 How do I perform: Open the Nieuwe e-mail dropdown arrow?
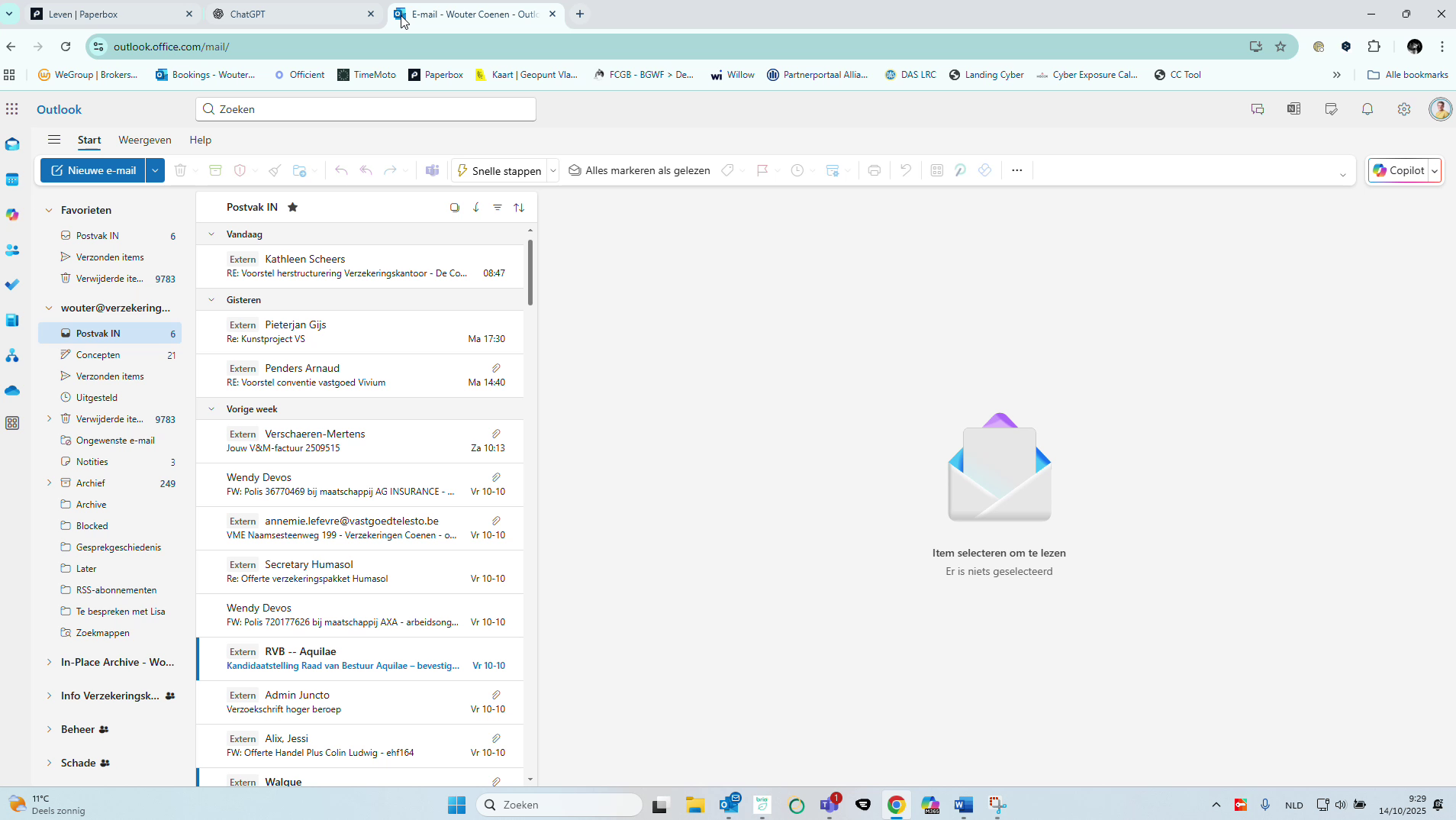pyautogui.click(x=155, y=170)
